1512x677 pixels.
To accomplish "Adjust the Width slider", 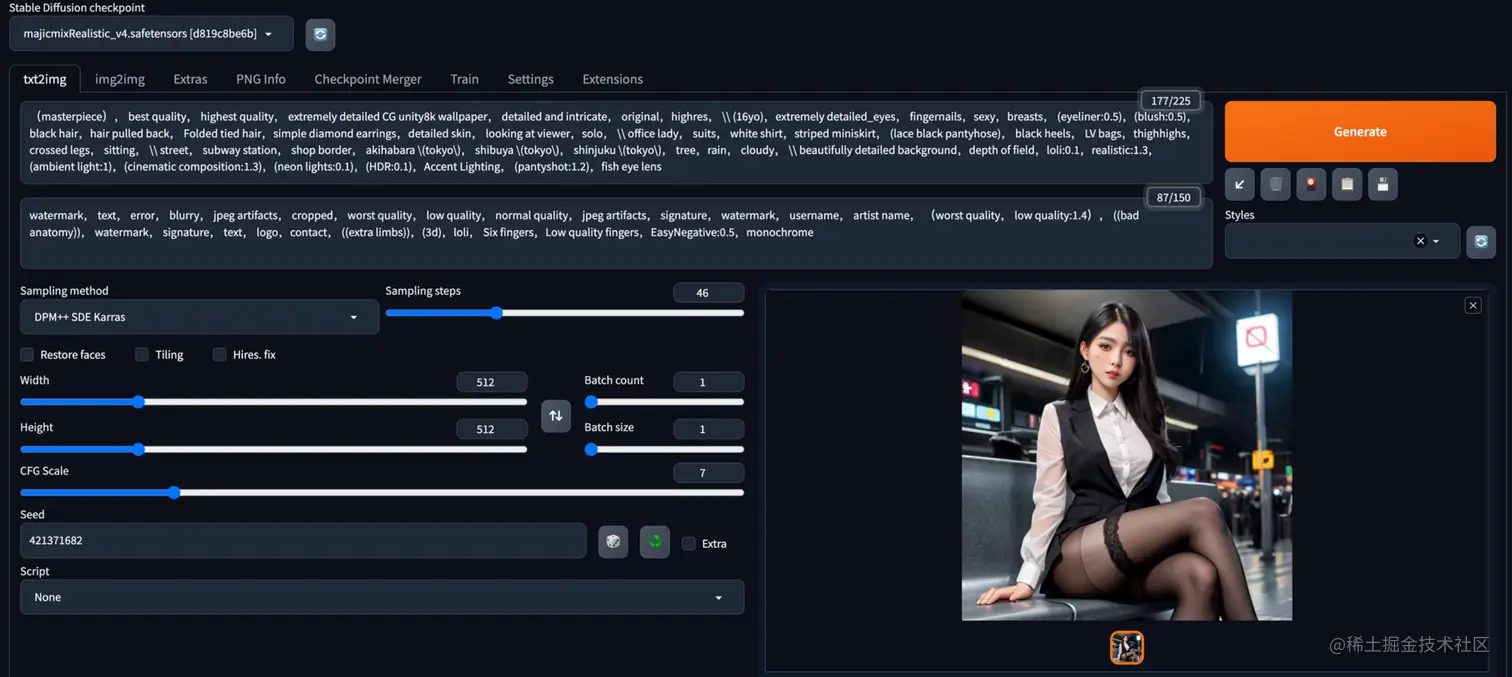I will (x=273, y=402).
